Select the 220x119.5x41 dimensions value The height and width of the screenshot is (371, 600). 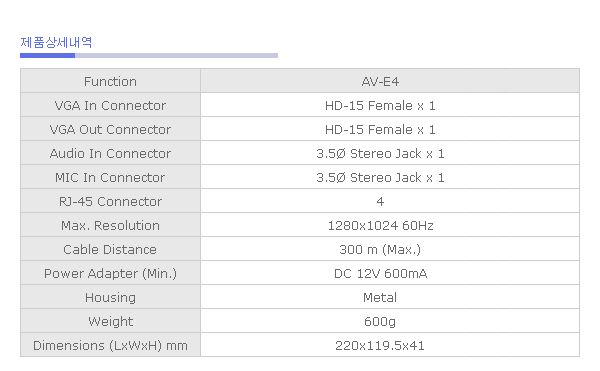pos(380,346)
